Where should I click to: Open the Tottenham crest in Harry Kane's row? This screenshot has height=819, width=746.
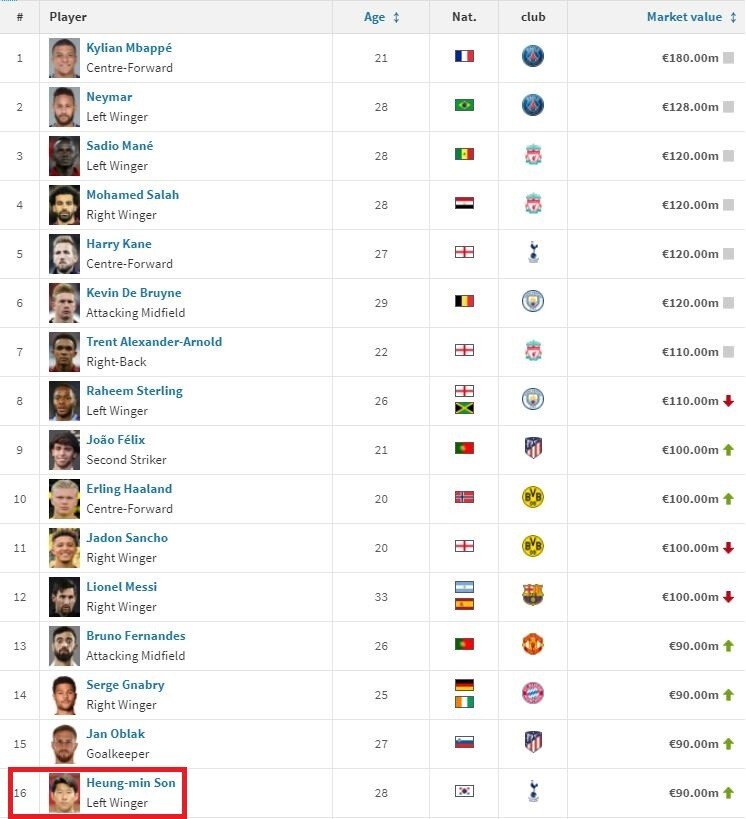[533, 252]
